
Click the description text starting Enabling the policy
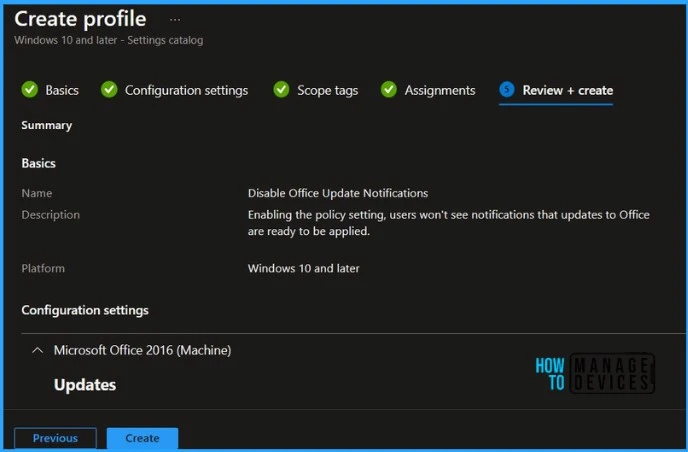click(448, 223)
